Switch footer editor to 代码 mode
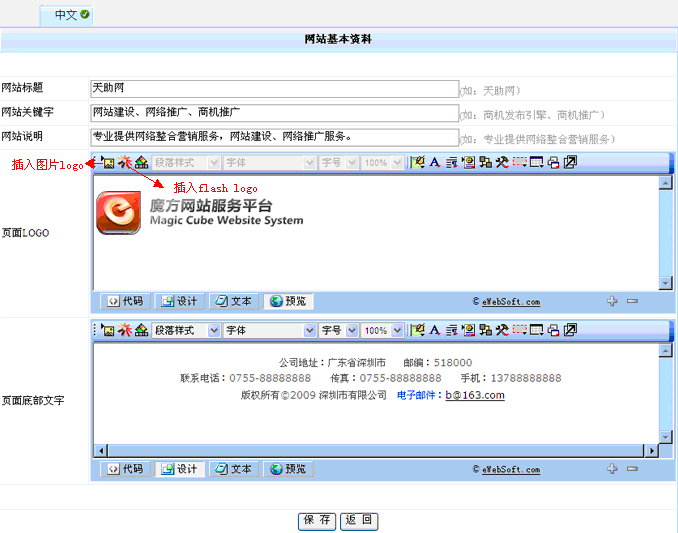Screen dimensions: 678x533 pyautogui.click(x=125, y=469)
